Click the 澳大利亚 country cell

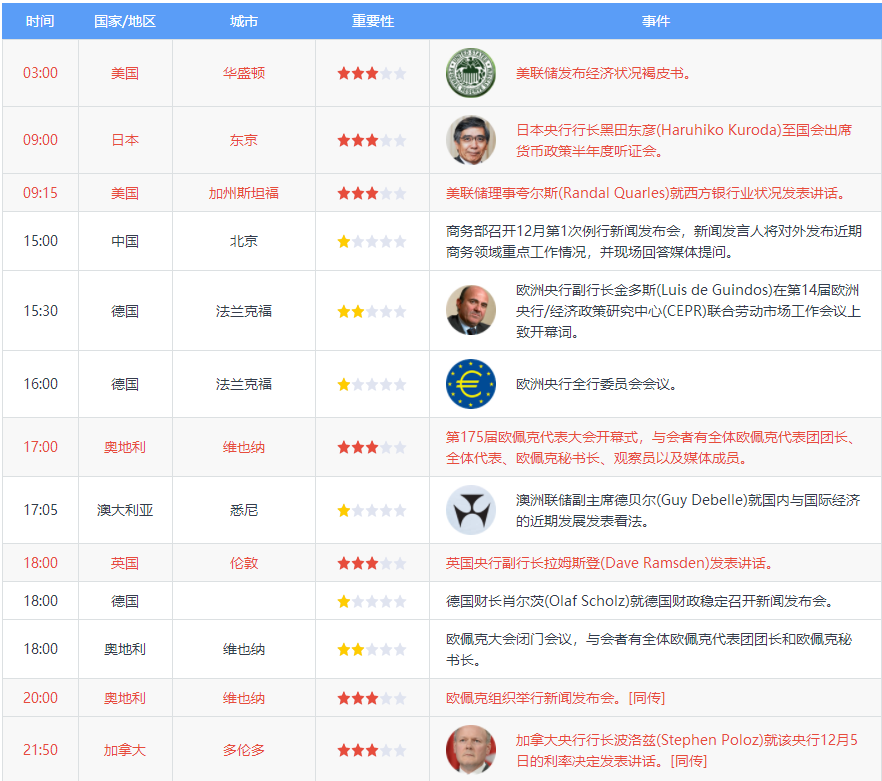click(x=125, y=510)
